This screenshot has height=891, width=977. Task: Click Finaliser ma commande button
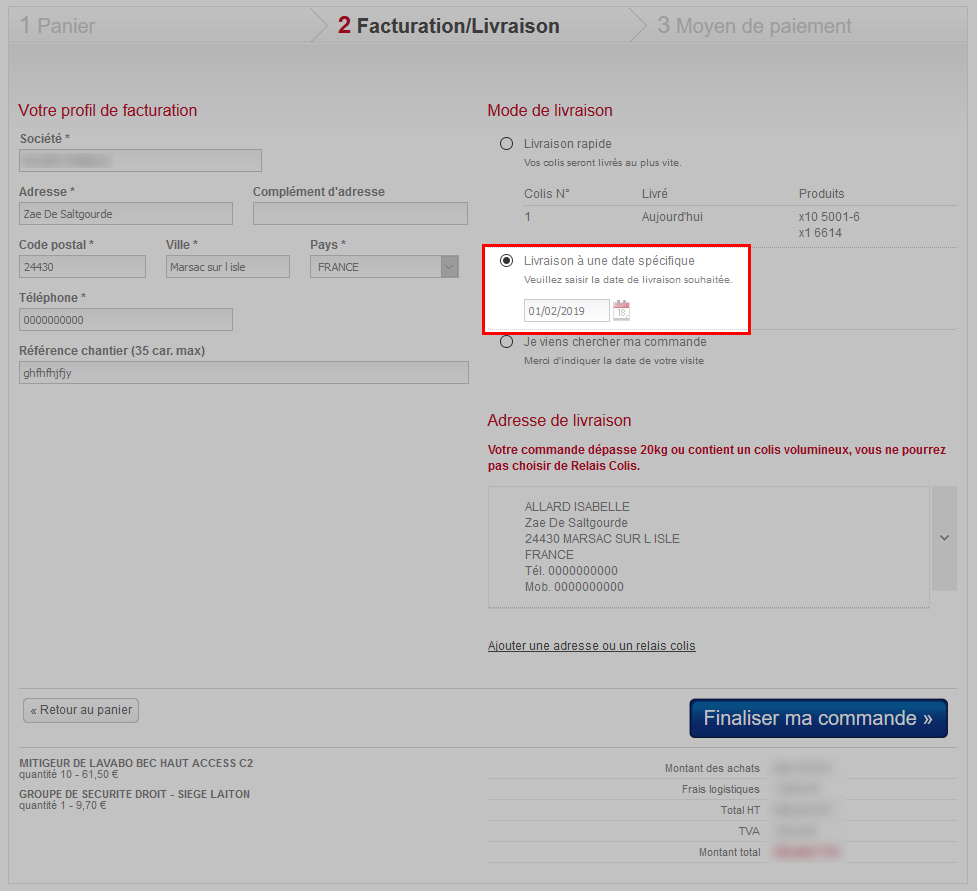coord(818,718)
